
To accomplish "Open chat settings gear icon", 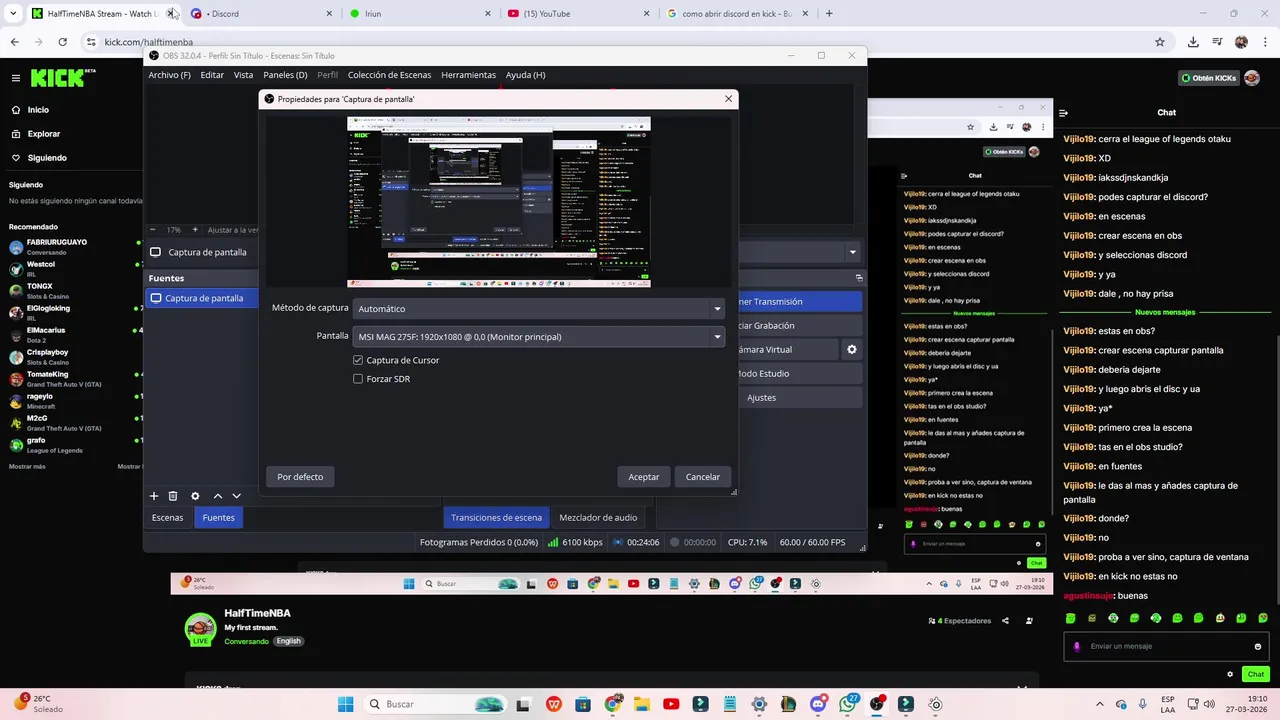I will point(1230,674).
